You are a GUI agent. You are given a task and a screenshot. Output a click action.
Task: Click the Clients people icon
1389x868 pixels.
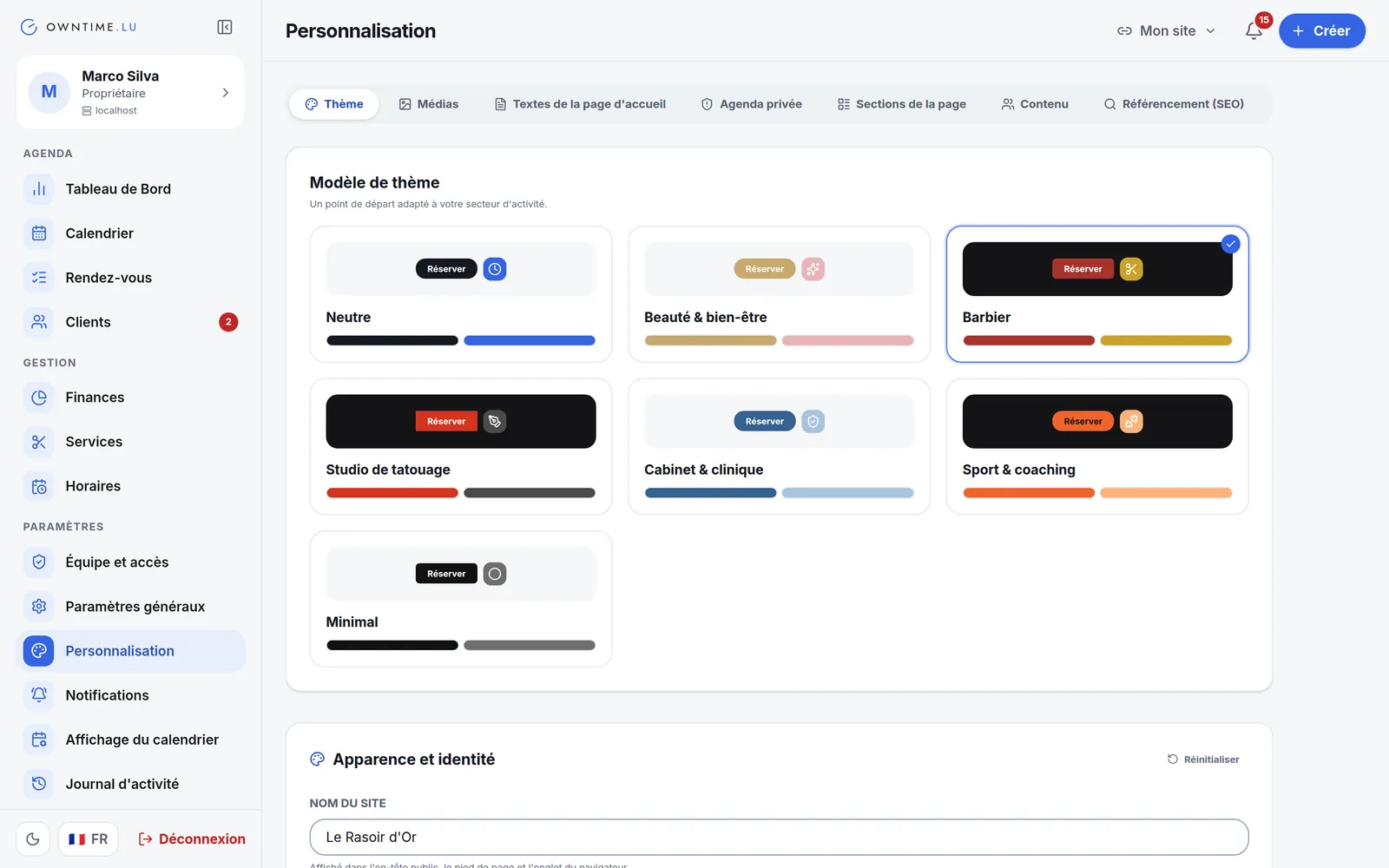click(39, 322)
